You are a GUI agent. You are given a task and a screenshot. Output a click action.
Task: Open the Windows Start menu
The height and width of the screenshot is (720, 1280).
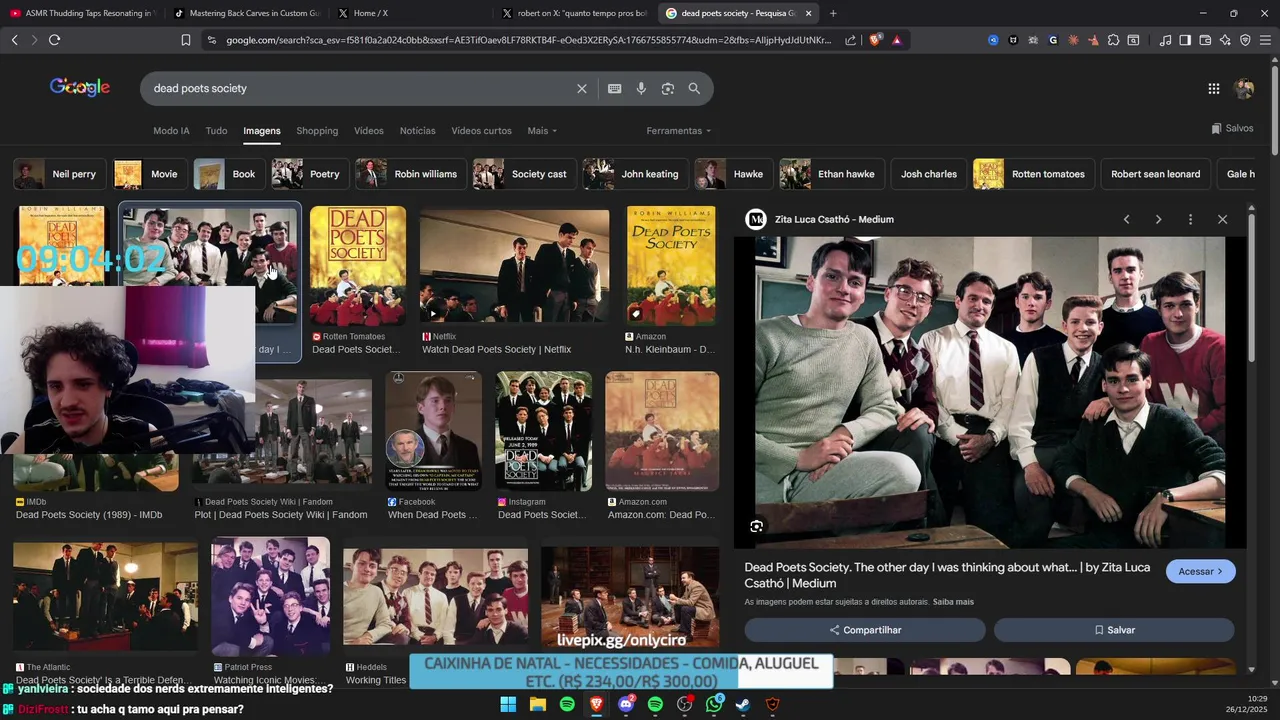tap(508, 704)
